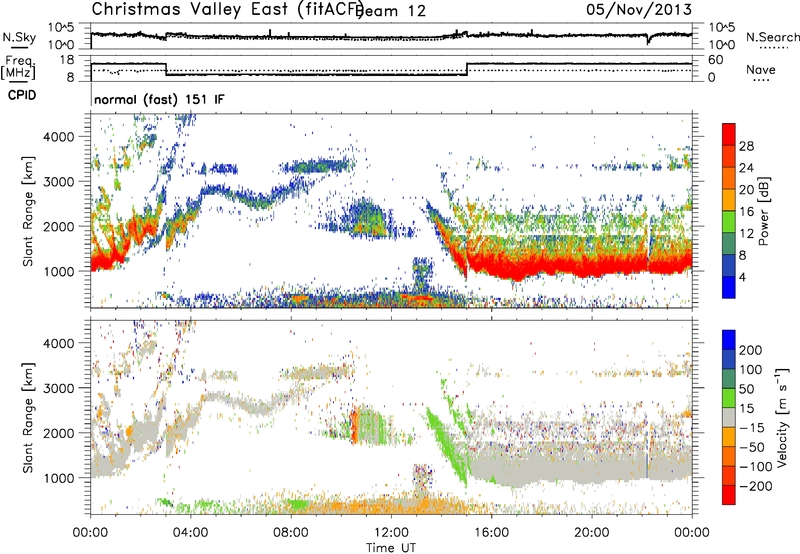Screen dimensions: 800x554
Task: Click the '28' tick on the Power colorbar
Action: (x=746, y=146)
